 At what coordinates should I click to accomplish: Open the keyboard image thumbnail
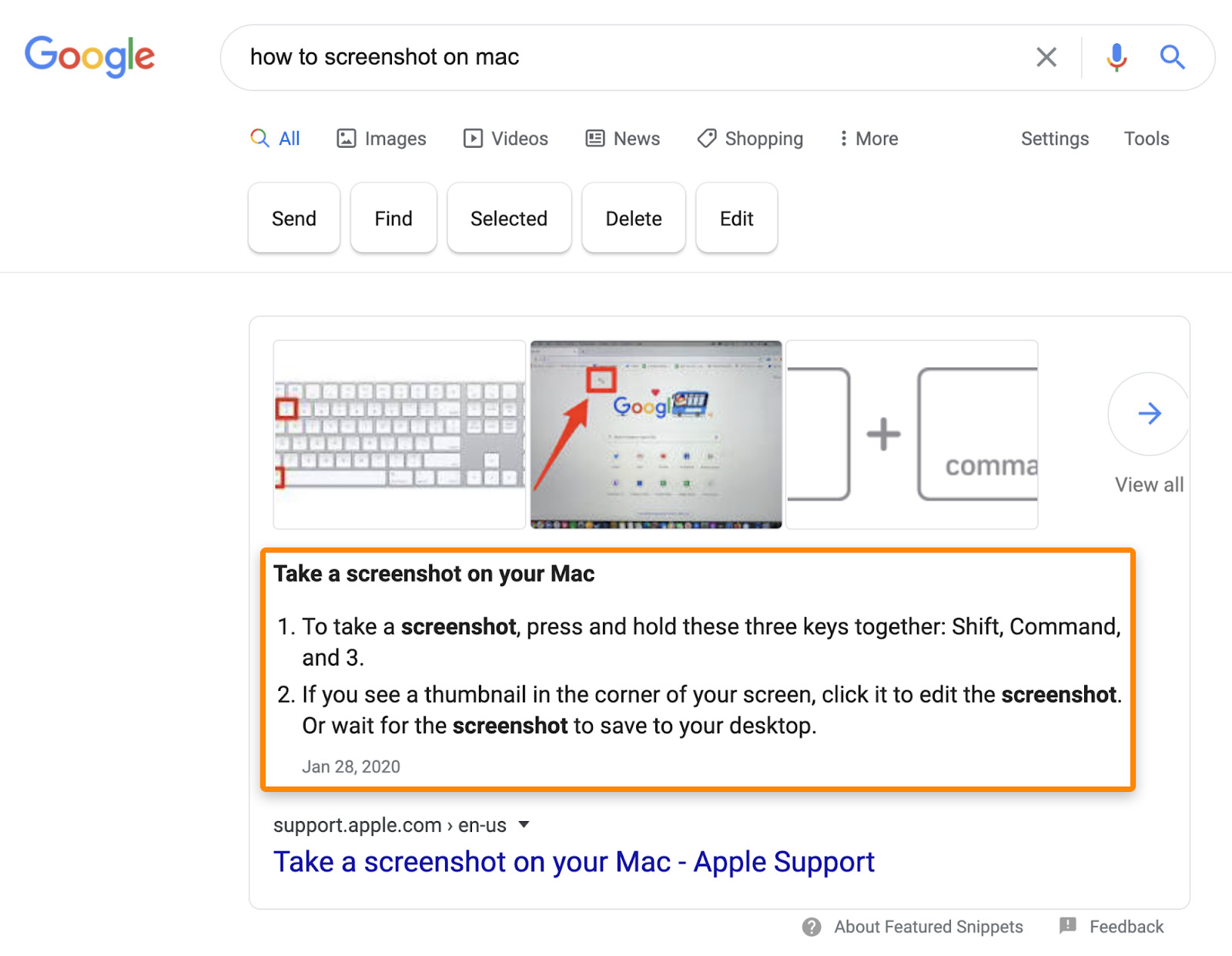400,434
